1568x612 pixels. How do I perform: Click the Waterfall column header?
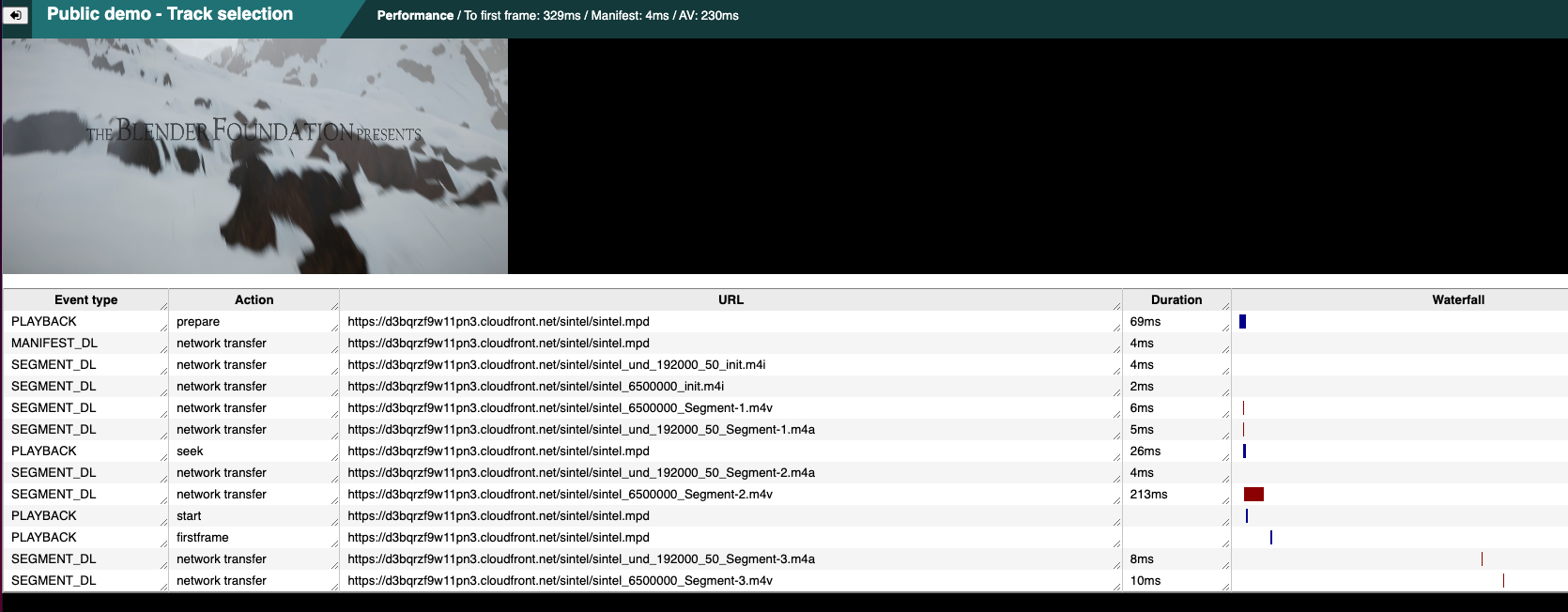click(1457, 300)
